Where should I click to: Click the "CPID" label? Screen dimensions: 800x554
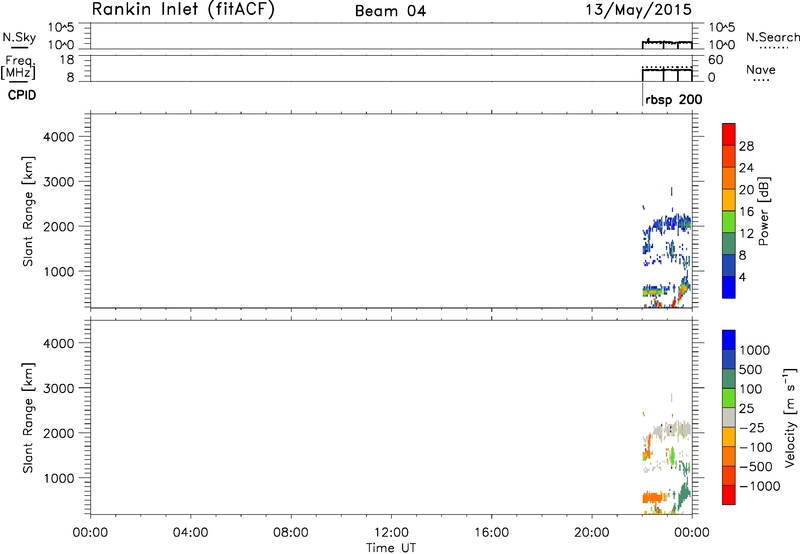22,95
